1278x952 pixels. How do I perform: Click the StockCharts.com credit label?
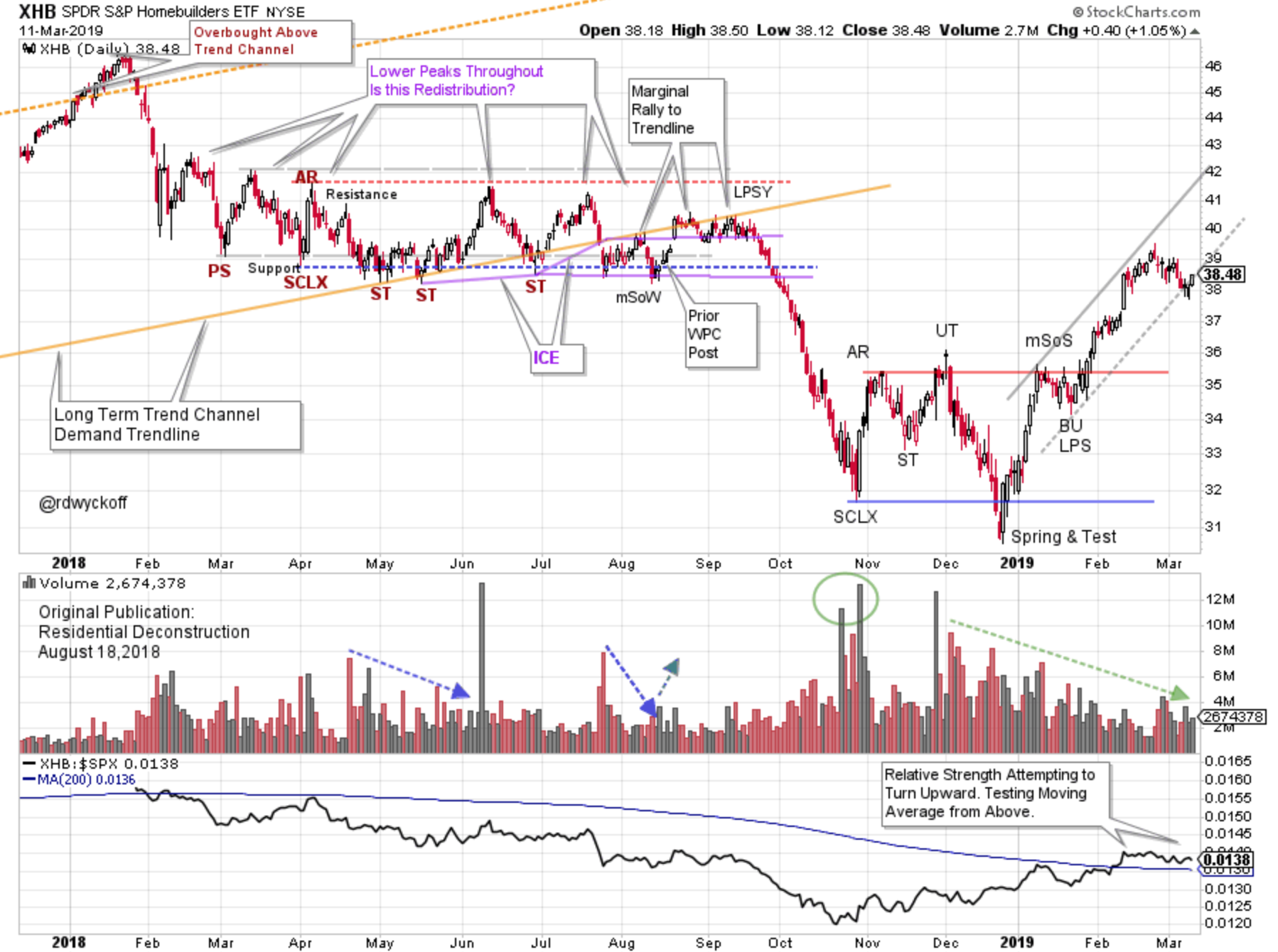1136,12
